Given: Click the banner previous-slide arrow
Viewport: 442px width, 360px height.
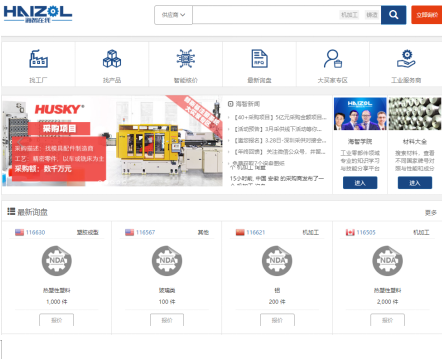Looking at the screenshot, I should [20, 141].
